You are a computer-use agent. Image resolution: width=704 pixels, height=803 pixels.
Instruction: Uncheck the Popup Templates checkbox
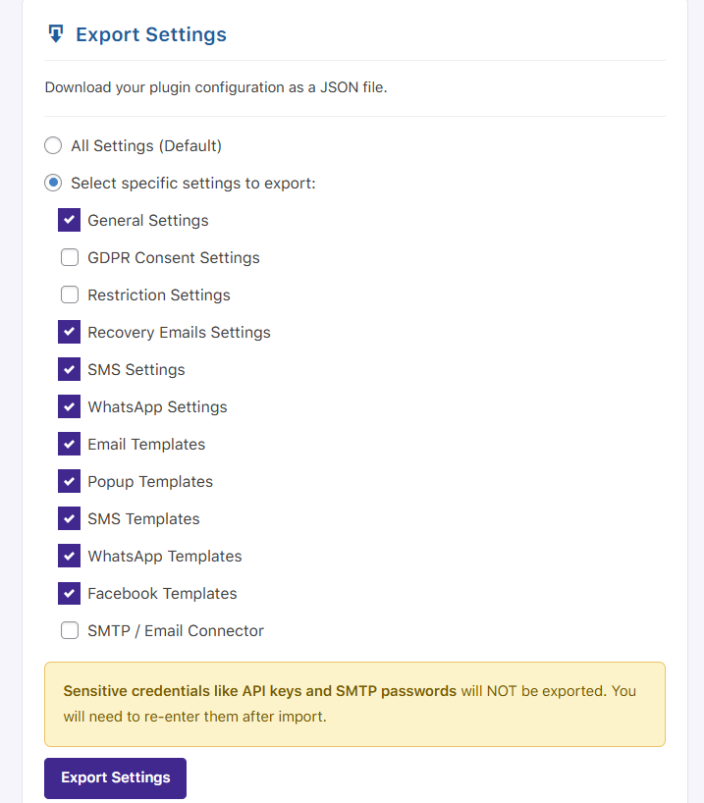pyautogui.click(x=69, y=482)
